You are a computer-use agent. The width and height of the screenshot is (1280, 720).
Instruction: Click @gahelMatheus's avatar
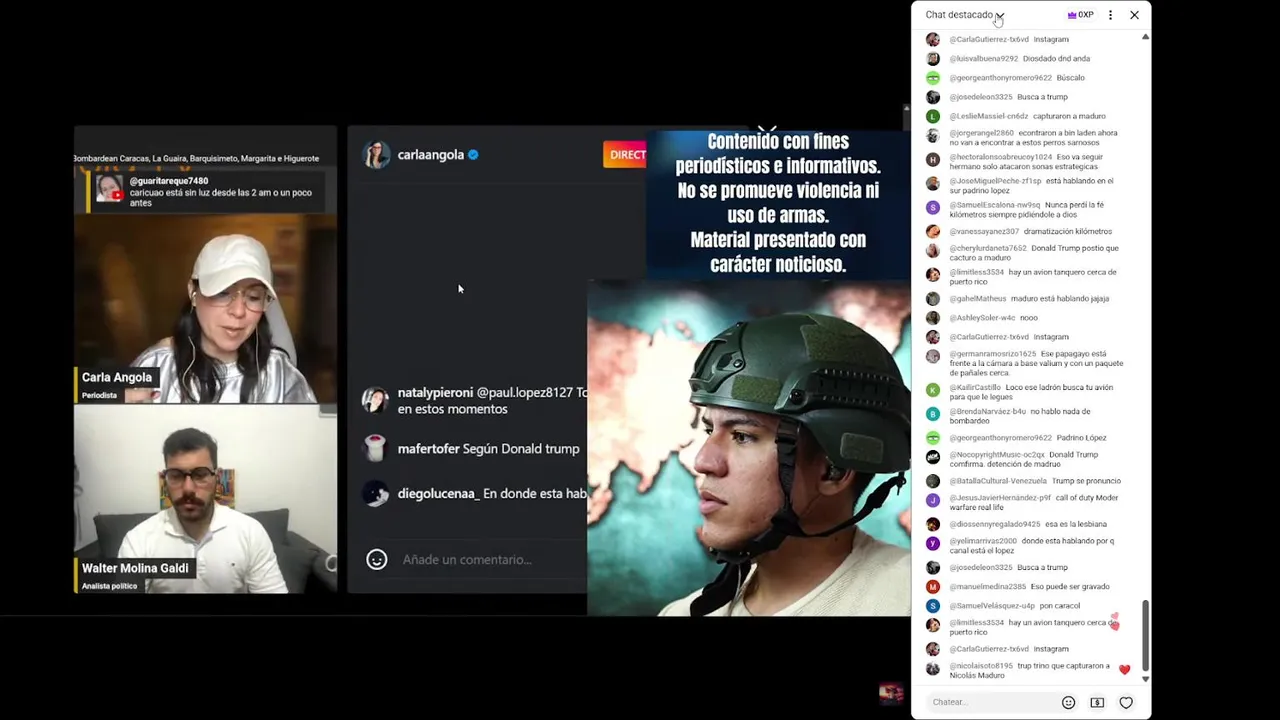(933, 299)
